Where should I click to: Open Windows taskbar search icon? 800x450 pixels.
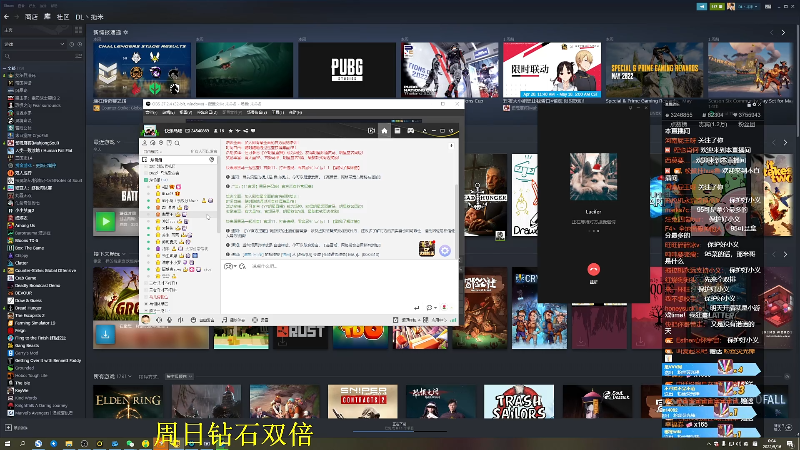(x=22, y=444)
